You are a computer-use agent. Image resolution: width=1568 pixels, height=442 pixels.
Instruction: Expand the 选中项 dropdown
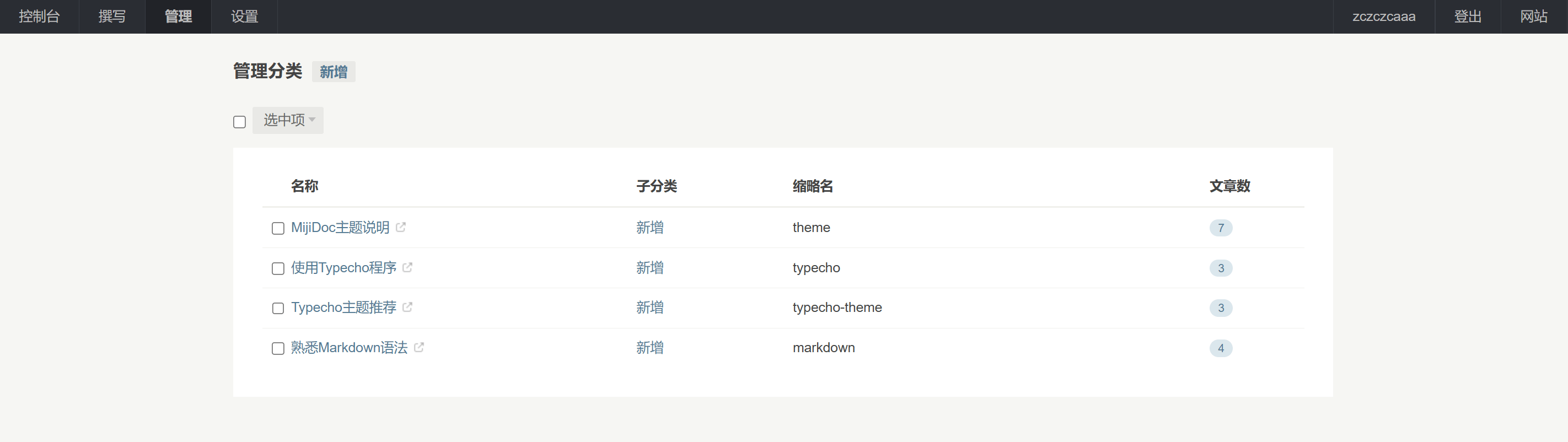coord(288,120)
